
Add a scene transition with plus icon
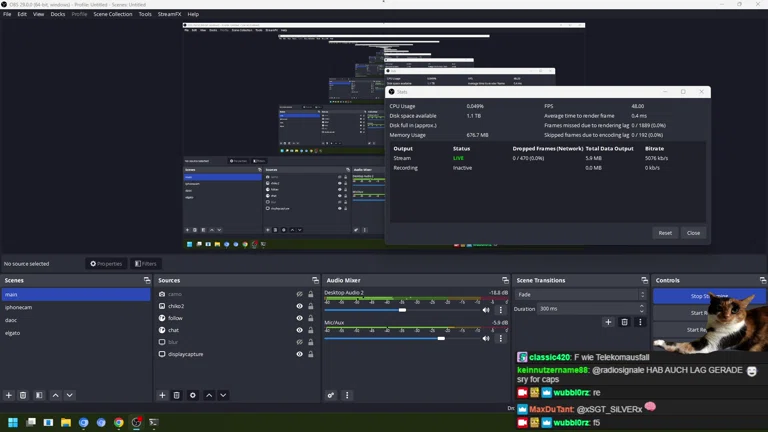608,322
